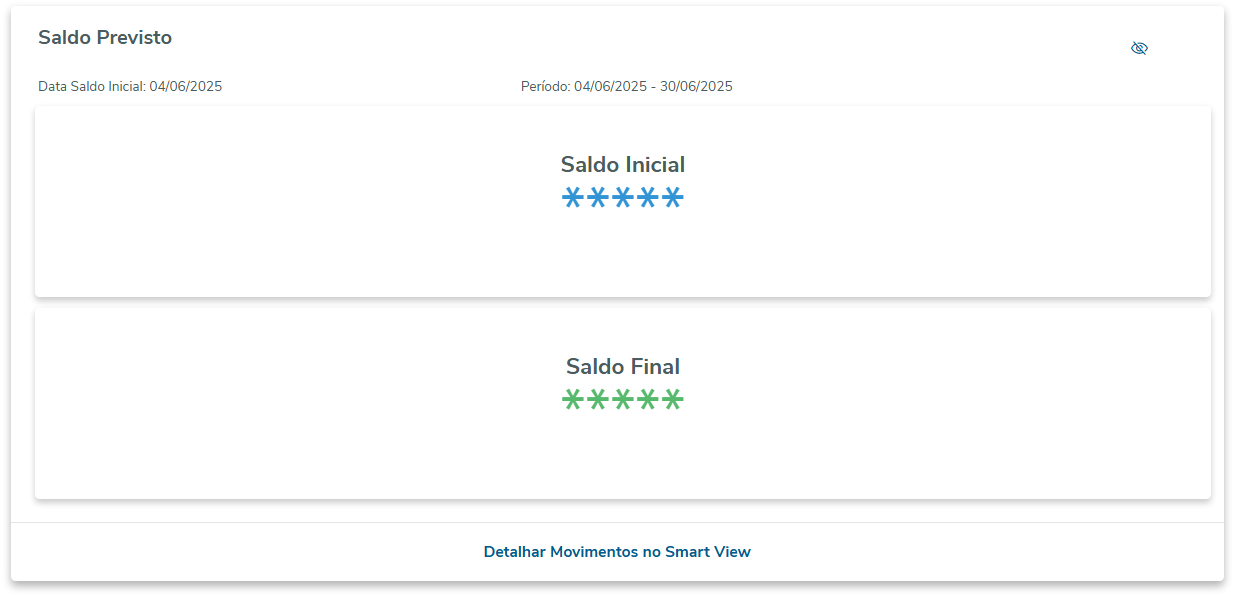The width and height of the screenshot is (1235, 595).
Task: Click the Saldo Final title
Action: [x=622, y=367]
